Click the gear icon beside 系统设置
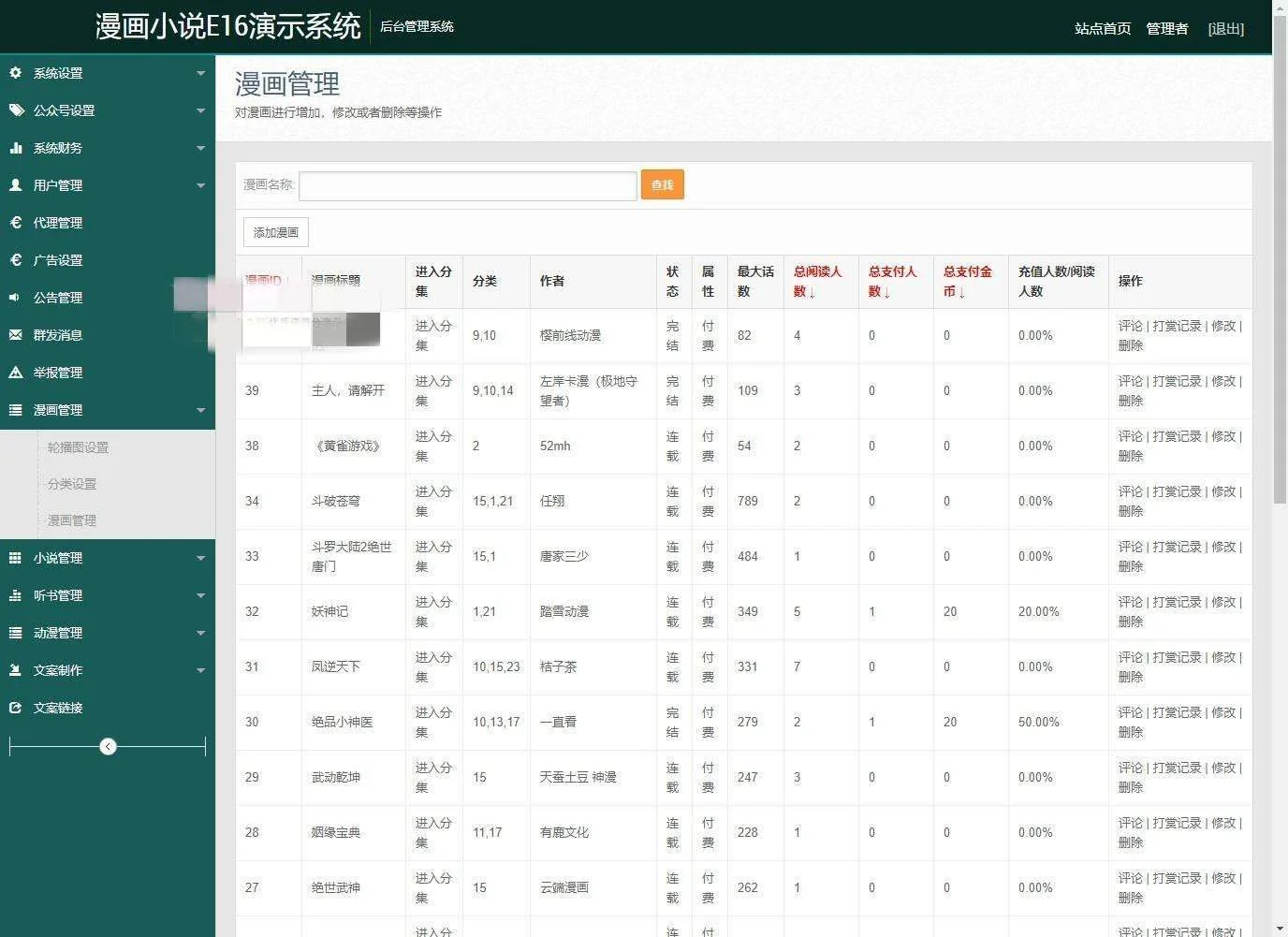1288x937 pixels. pos(15,73)
